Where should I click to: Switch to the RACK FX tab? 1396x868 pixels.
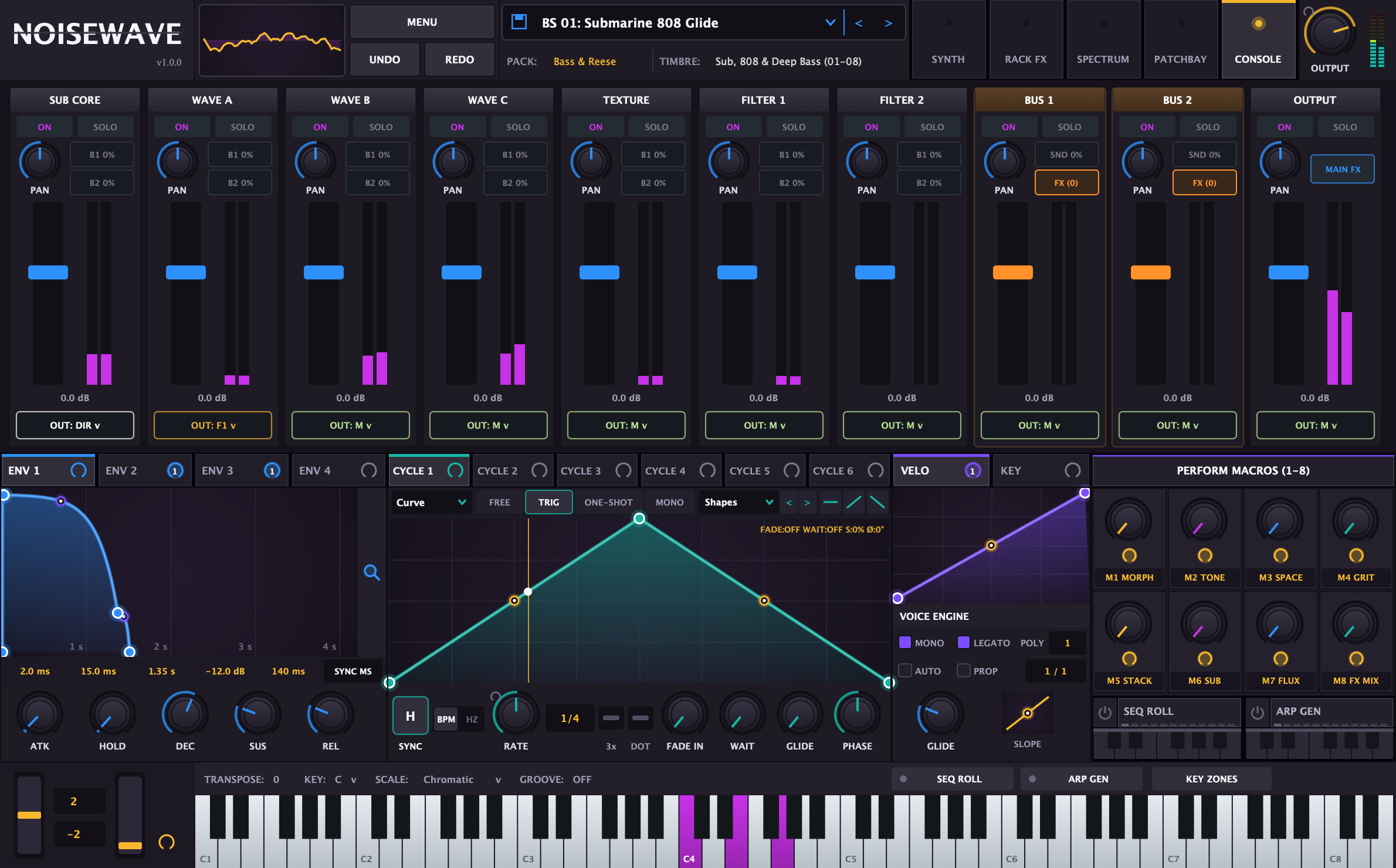[x=1026, y=40]
